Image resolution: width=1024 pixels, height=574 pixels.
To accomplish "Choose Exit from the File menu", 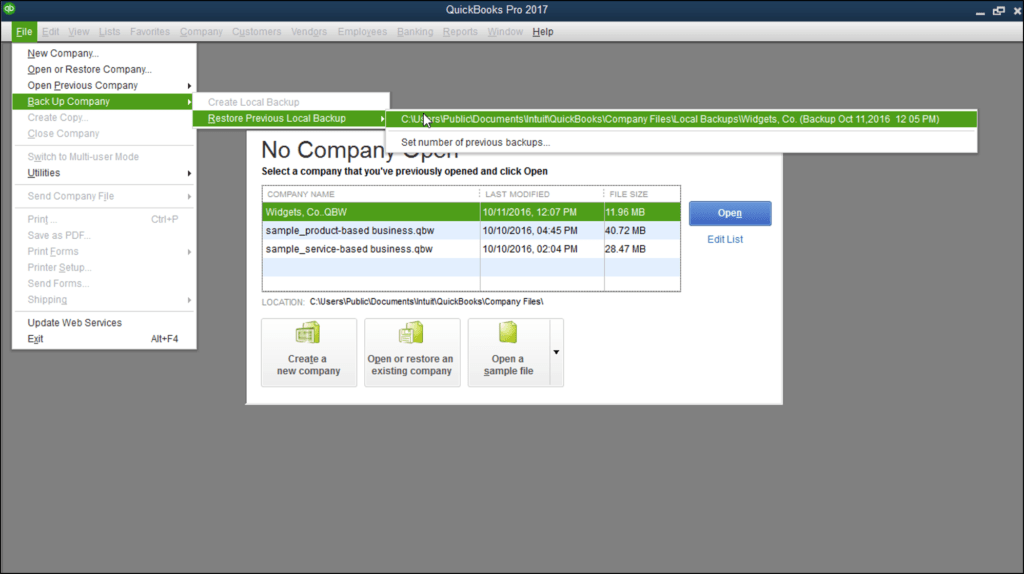I will (x=104, y=339).
